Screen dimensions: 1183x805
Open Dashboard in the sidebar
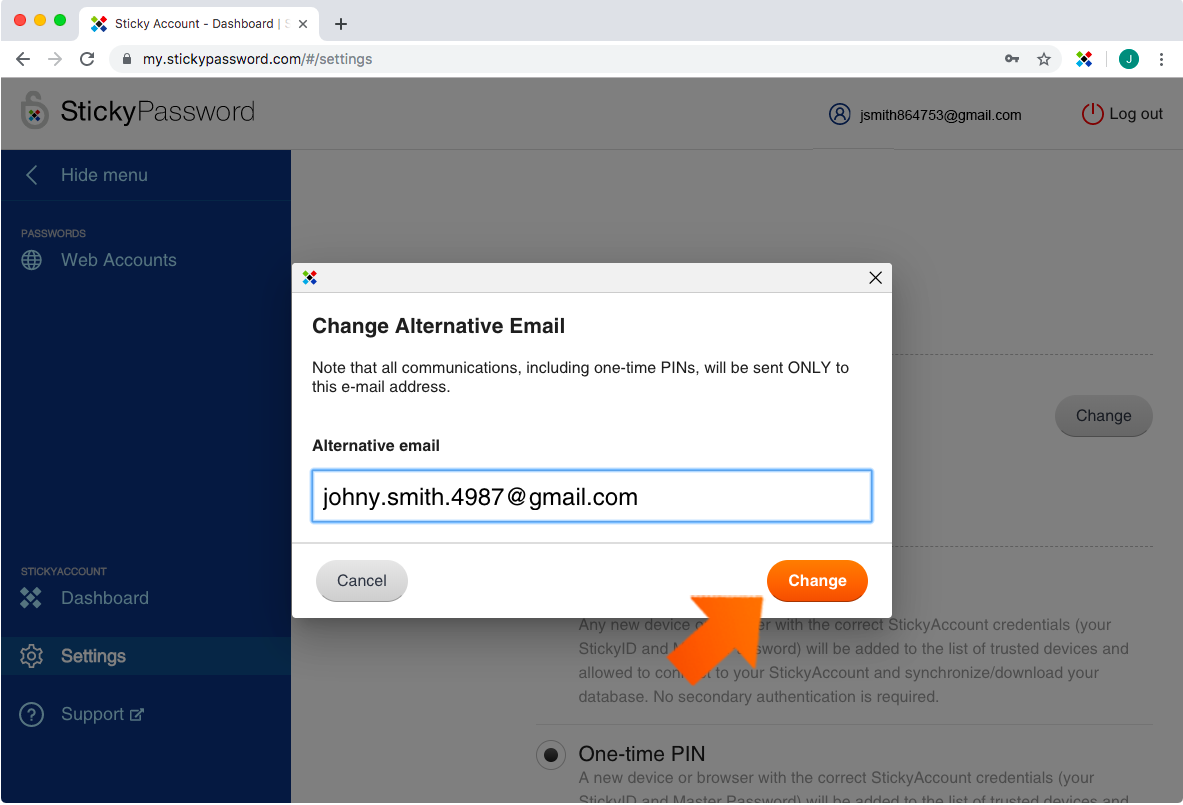pyautogui.click(x=105, y=598)
